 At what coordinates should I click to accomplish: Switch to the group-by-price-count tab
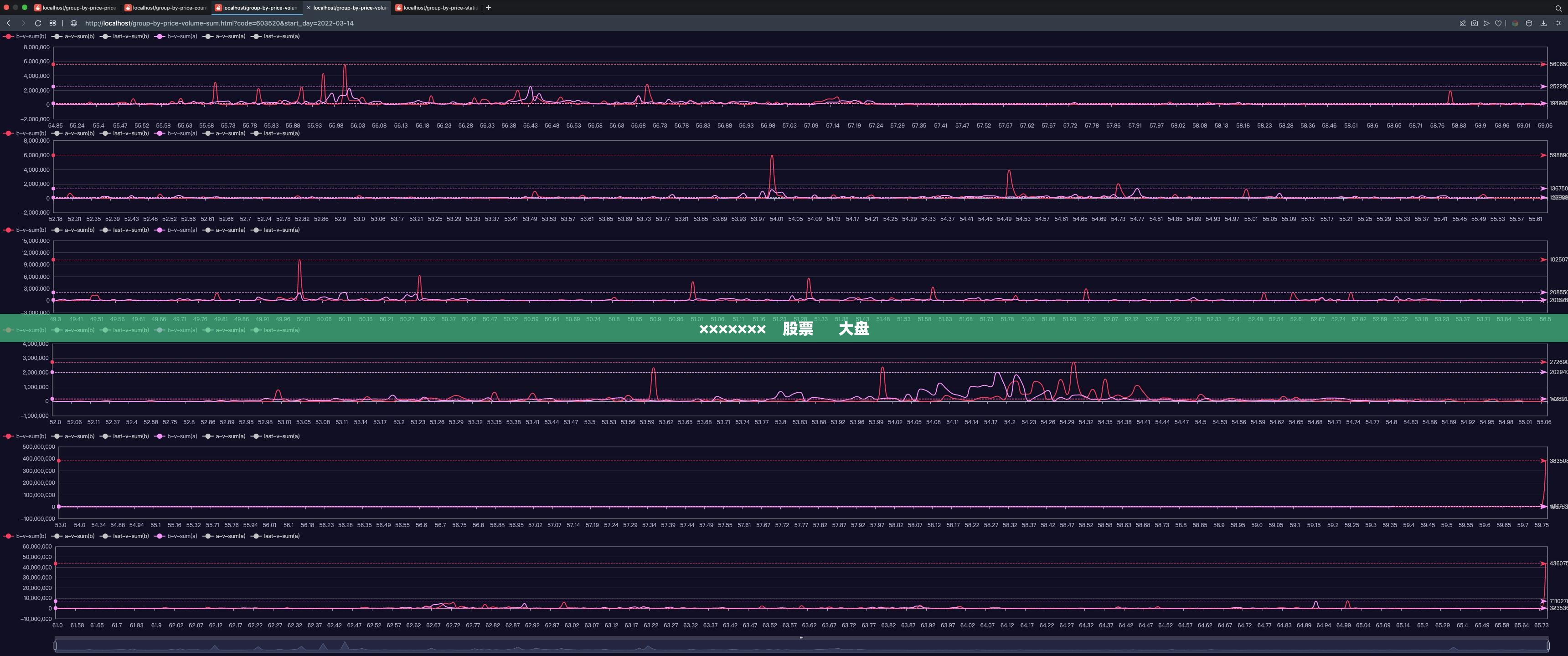[x=166, y=8]
